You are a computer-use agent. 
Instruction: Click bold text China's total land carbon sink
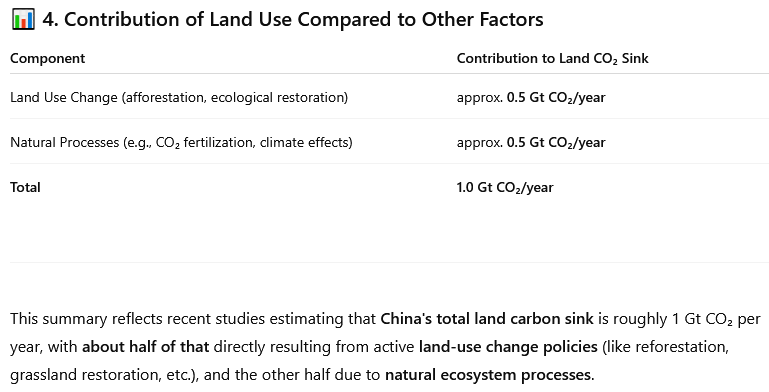click(x=487, y=319)
